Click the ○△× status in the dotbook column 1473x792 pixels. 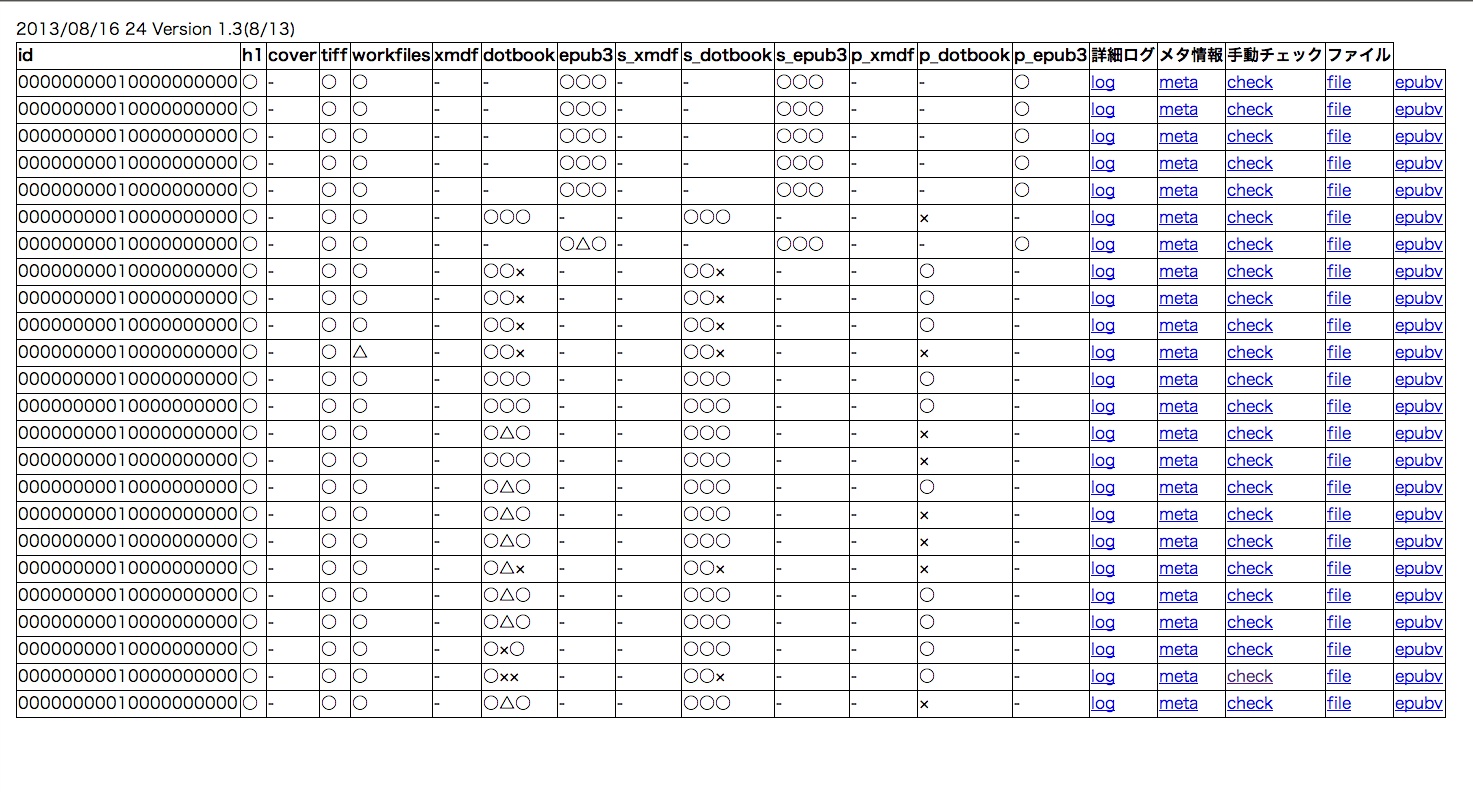tap(504, 569)
